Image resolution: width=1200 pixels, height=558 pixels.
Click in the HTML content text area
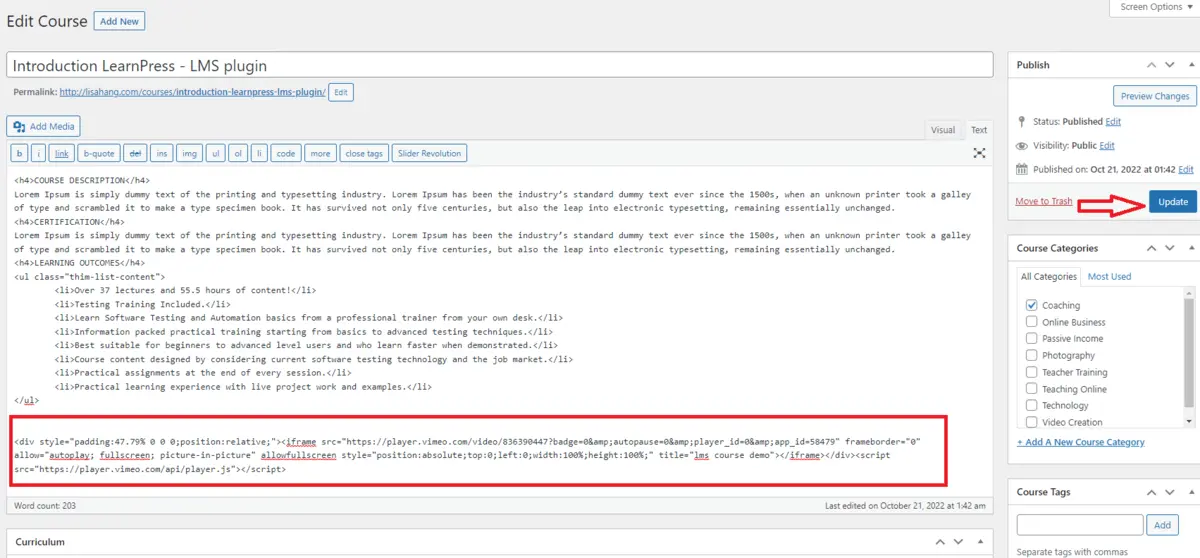tap(500, 330)
